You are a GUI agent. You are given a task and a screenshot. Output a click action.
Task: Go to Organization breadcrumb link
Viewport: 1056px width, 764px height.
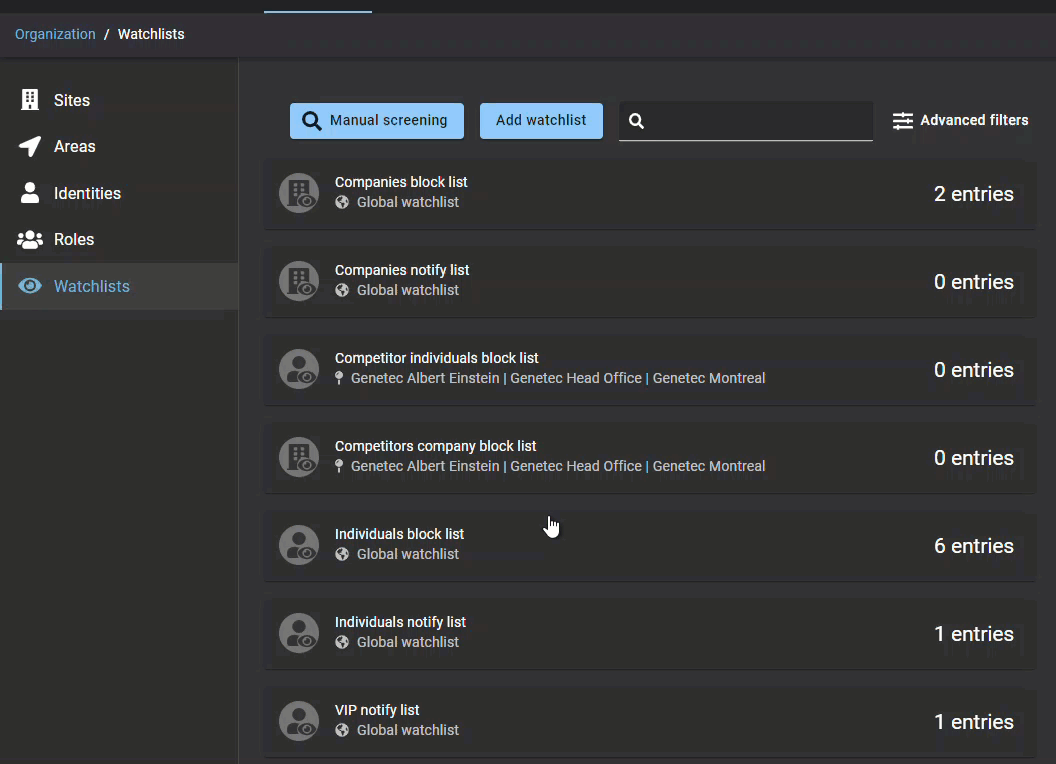(55, 34)
